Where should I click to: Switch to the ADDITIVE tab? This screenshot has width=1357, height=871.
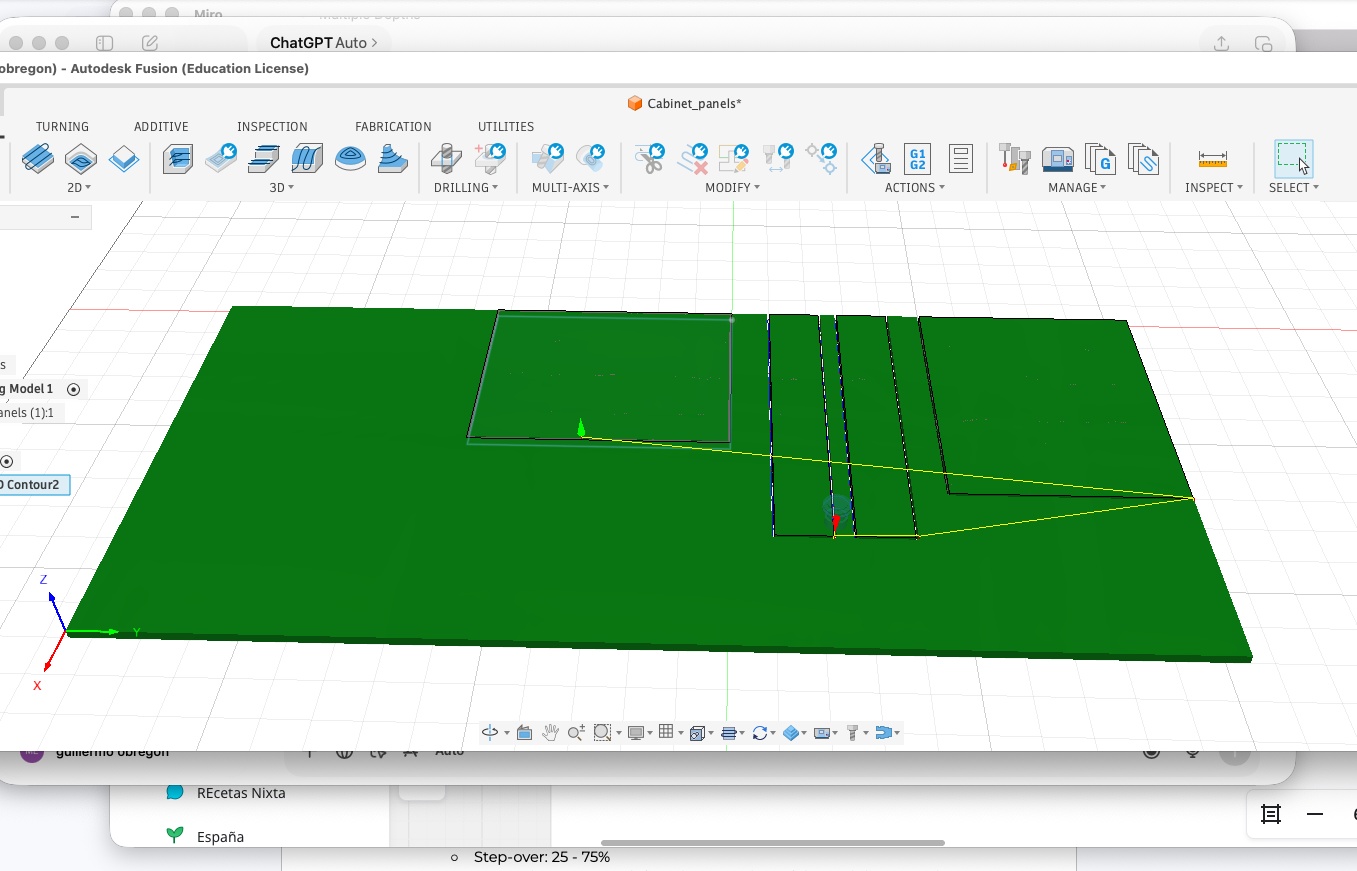161,127
